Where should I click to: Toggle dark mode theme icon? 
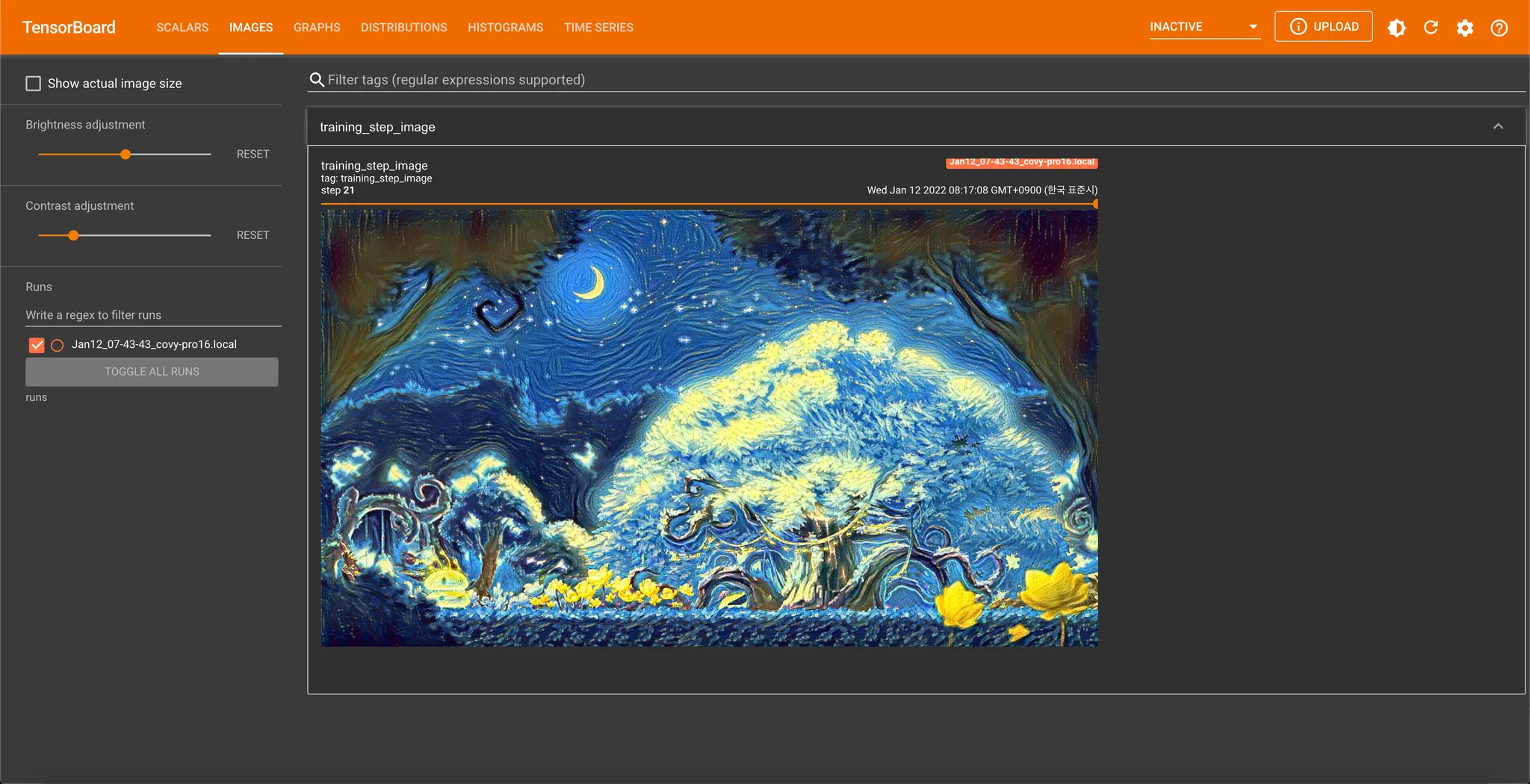point(1396,28)
